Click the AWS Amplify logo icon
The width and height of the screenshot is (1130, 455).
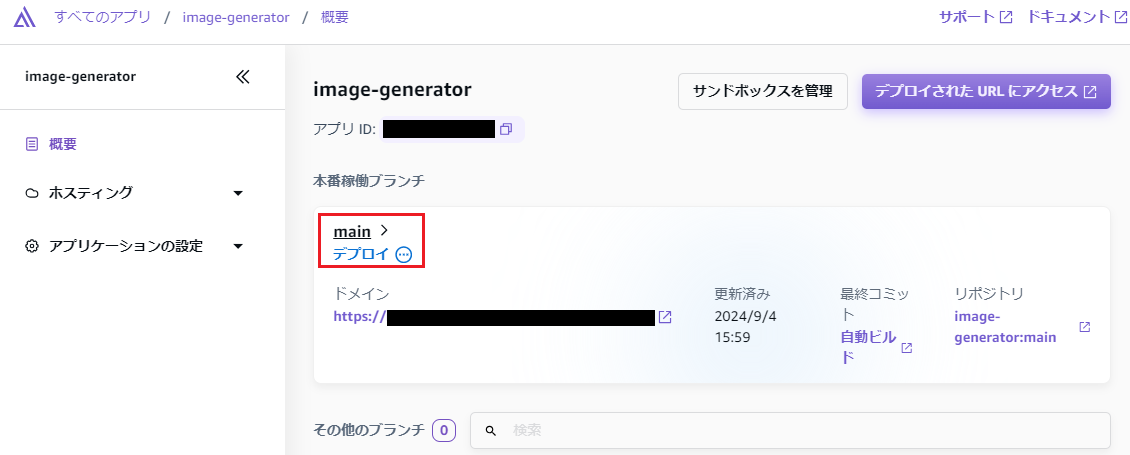click(x=26, y=17)
